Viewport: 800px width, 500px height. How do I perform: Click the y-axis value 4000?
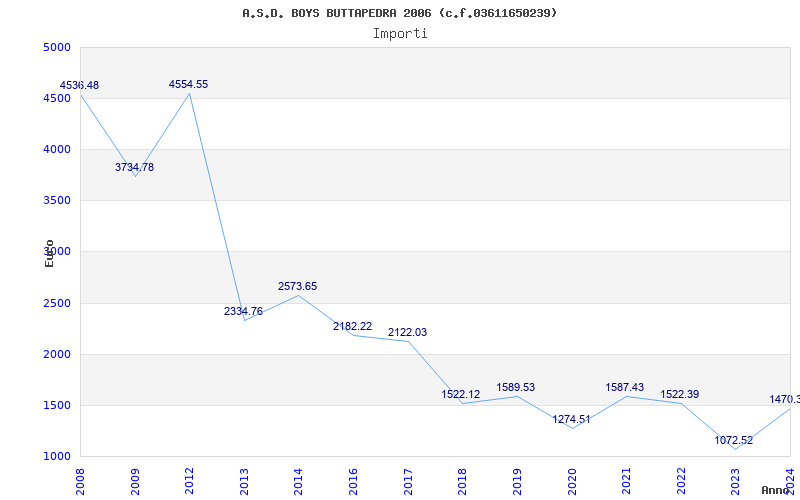[x=56, y=149]
